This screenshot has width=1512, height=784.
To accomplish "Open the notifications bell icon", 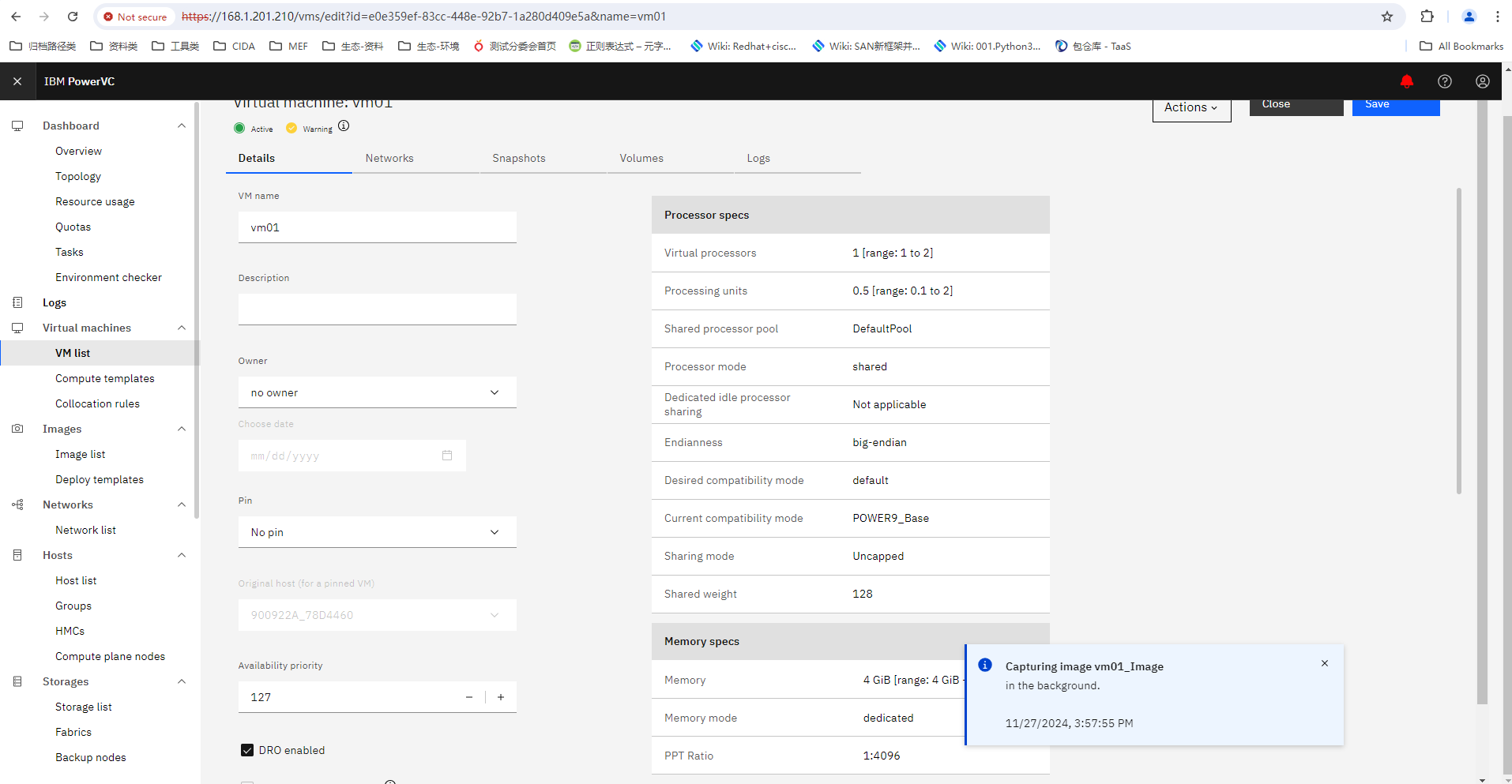I will click(1406, 81).
